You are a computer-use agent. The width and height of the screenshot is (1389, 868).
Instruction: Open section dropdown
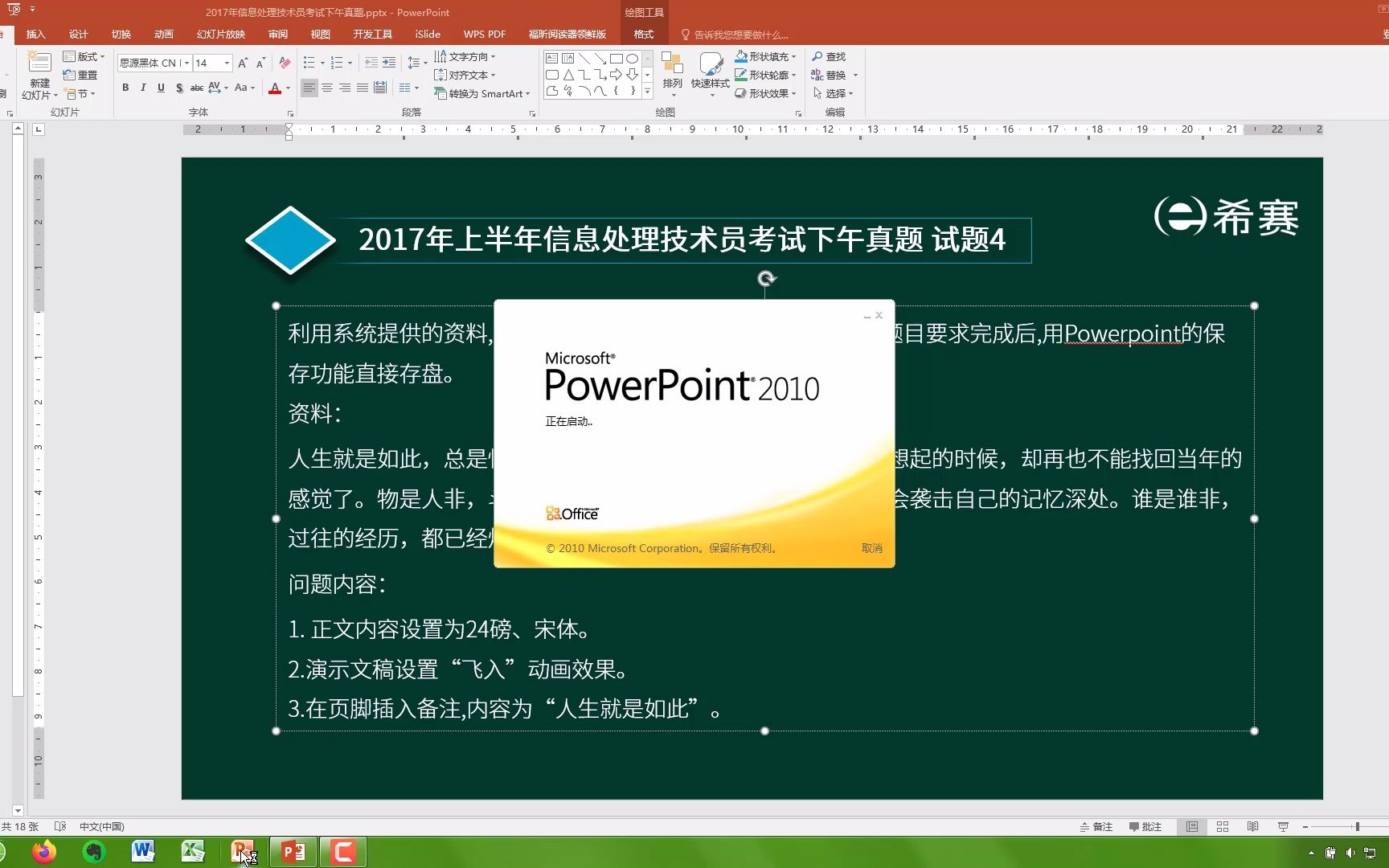point(80,94)
